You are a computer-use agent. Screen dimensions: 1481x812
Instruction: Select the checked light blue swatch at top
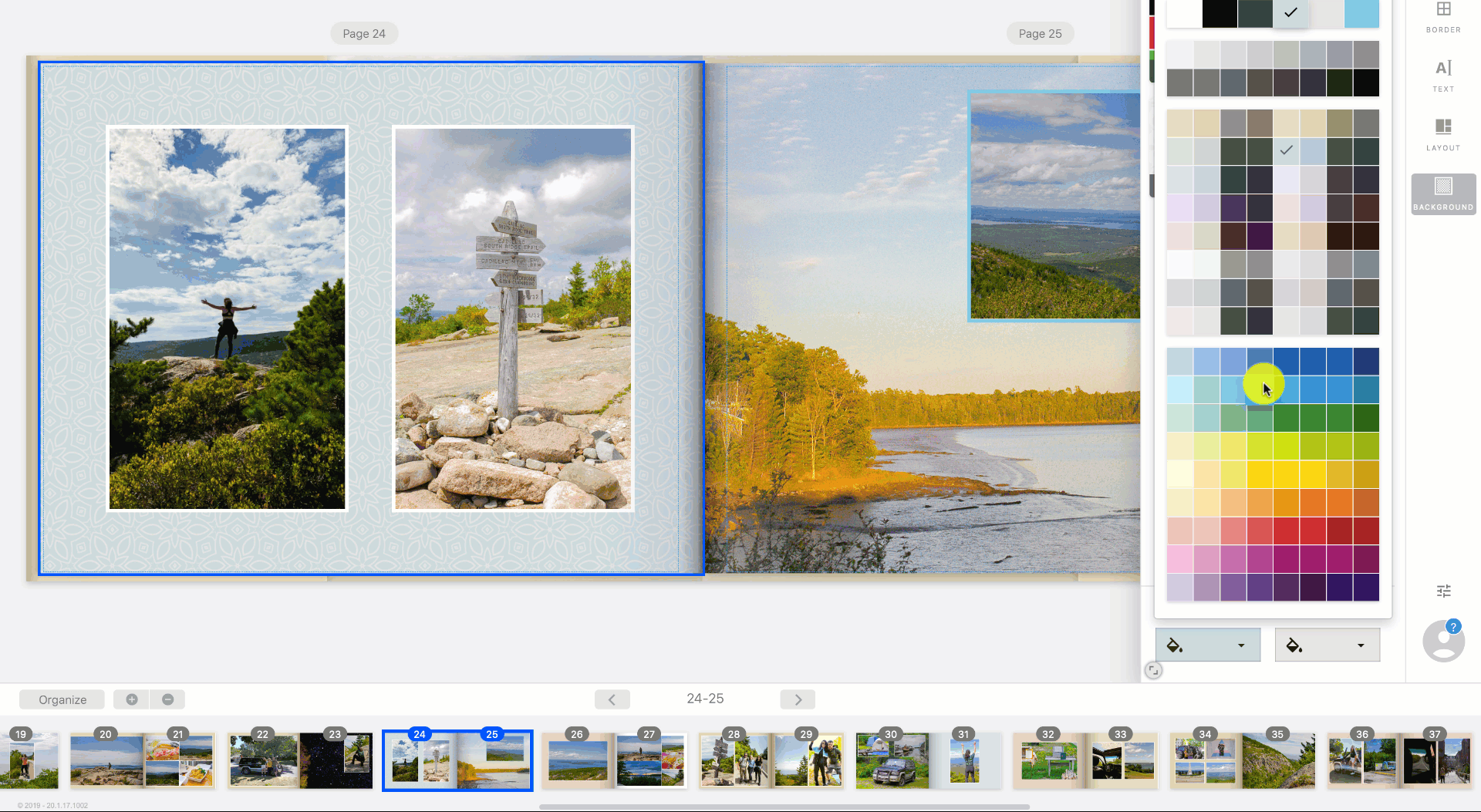[x=1290, y=13]
